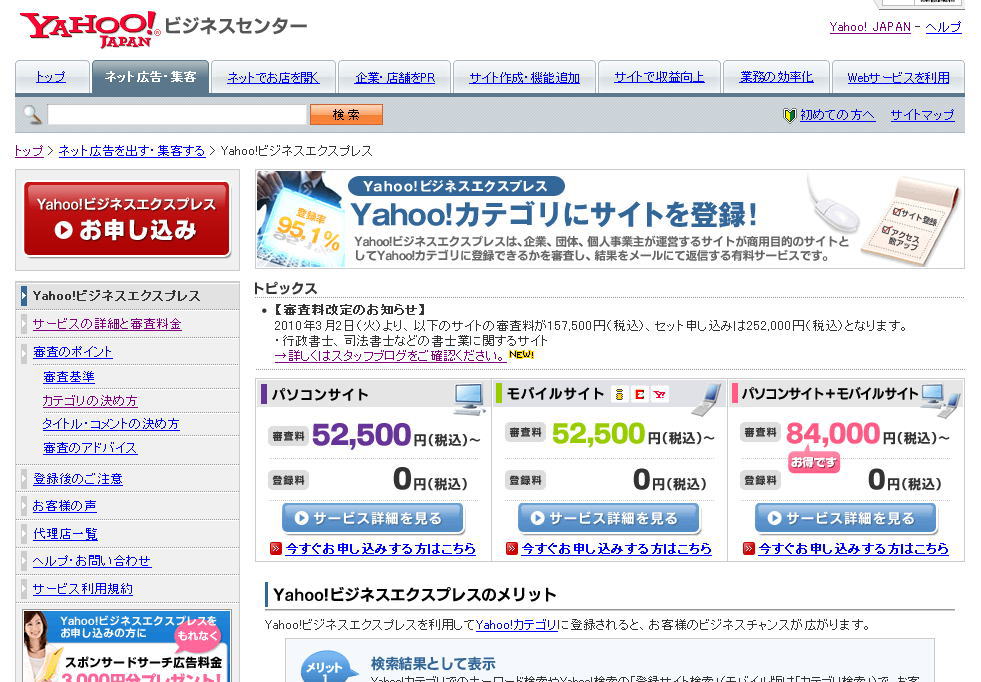The width and height of the screenshot is (981, 682).
Task: Click the スポンサードサーチ promotion banner
Action: 127,646
